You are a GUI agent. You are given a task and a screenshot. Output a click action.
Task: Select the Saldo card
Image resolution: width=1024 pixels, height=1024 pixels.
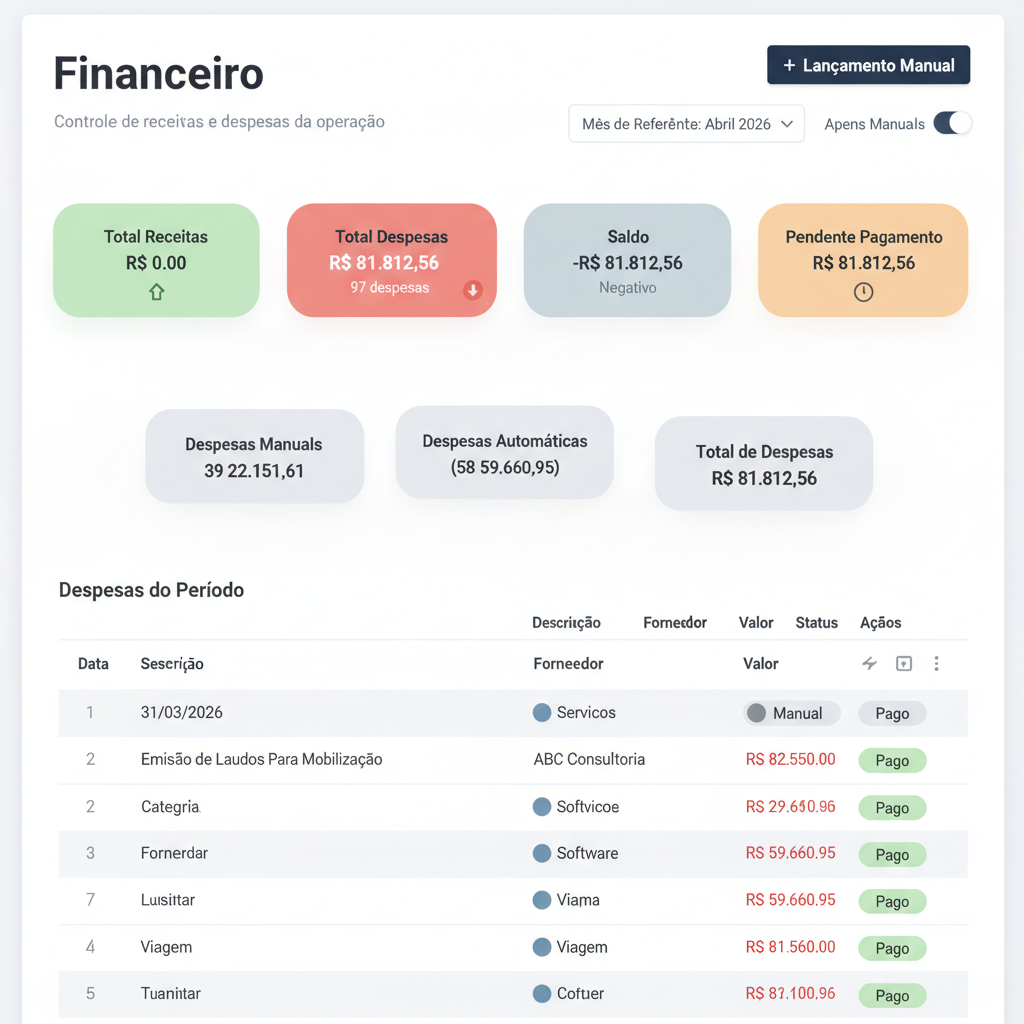click(x=627, y=260)
